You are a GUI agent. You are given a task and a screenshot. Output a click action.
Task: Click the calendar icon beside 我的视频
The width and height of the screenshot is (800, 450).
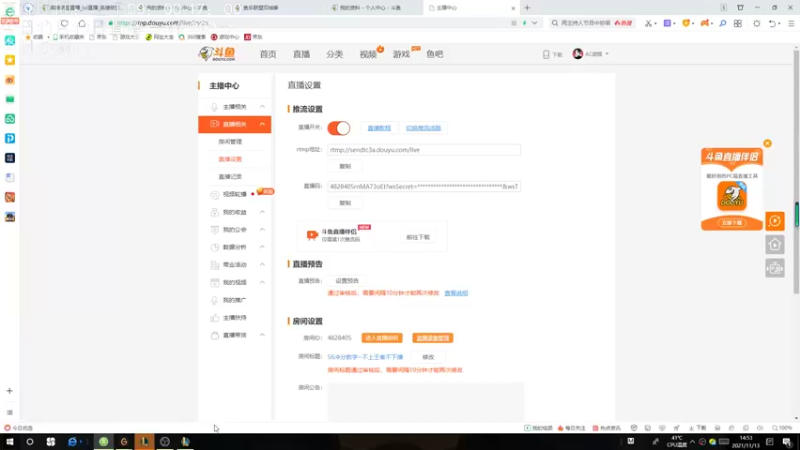(214, 282)
